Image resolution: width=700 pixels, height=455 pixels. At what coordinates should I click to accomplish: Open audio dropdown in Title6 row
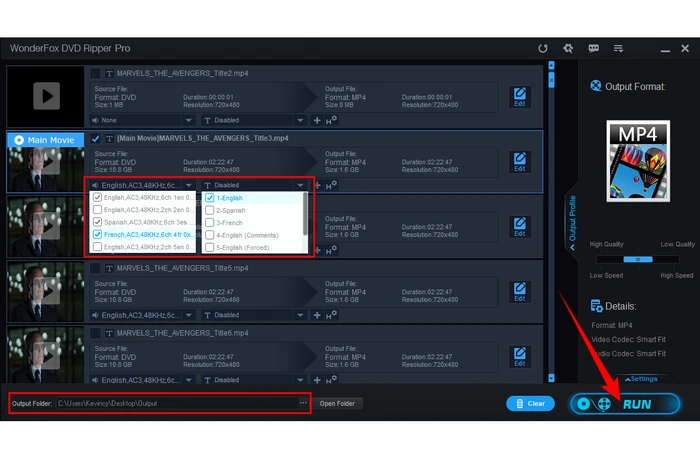coord(142,380)
